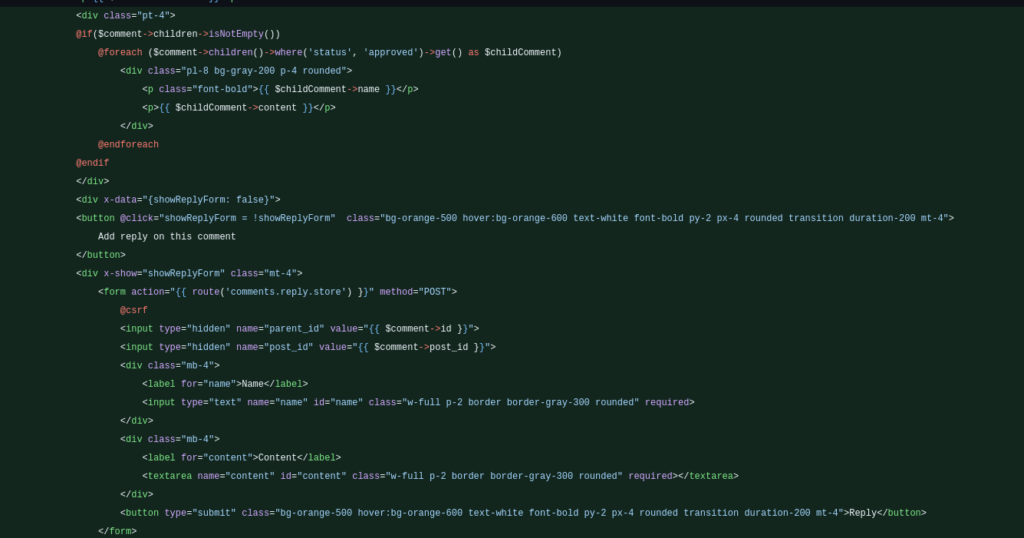This screenshot has height=538, width=1024.
Task: Click the $childComment->content expression
Action: (236, 108)
